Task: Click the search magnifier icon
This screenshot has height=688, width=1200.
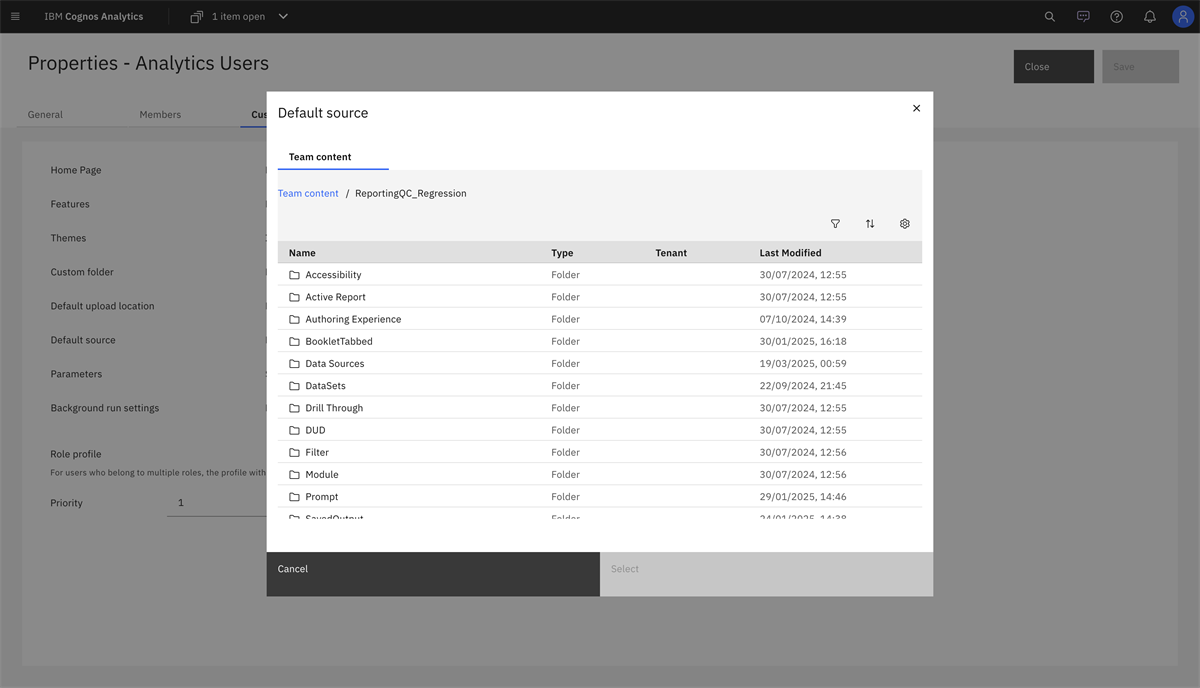Action: click(x=1050, y=17)
